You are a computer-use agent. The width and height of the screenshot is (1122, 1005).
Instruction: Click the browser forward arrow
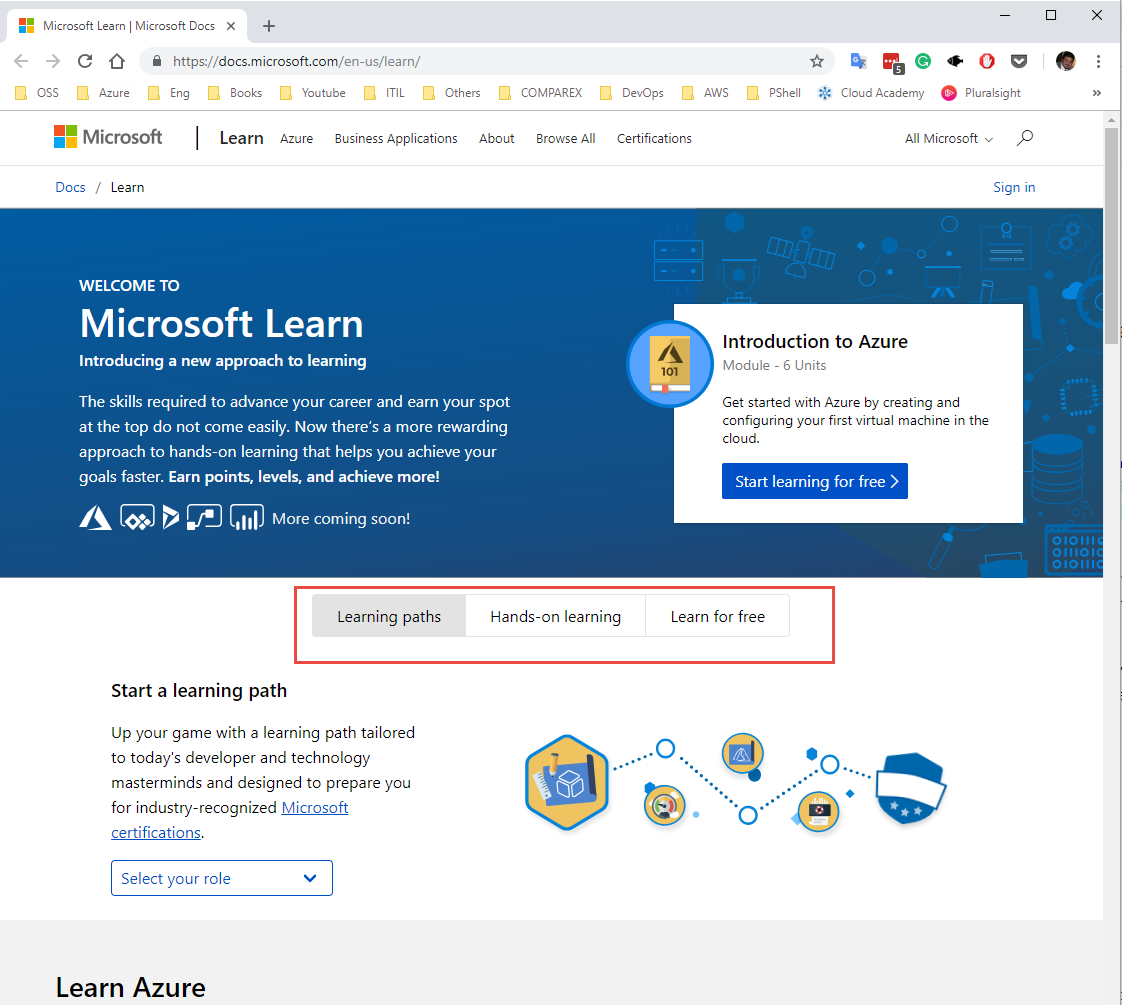pos(53,61)
